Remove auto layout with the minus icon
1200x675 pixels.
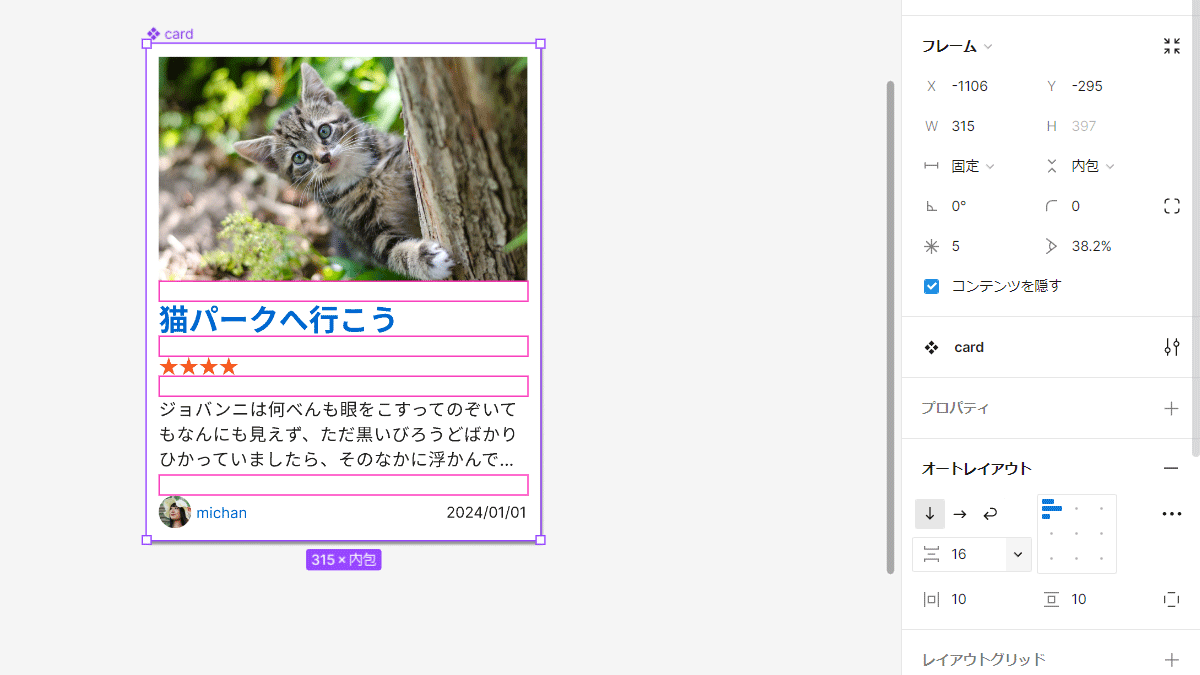pyautogui.click(x=1171, y=468)
